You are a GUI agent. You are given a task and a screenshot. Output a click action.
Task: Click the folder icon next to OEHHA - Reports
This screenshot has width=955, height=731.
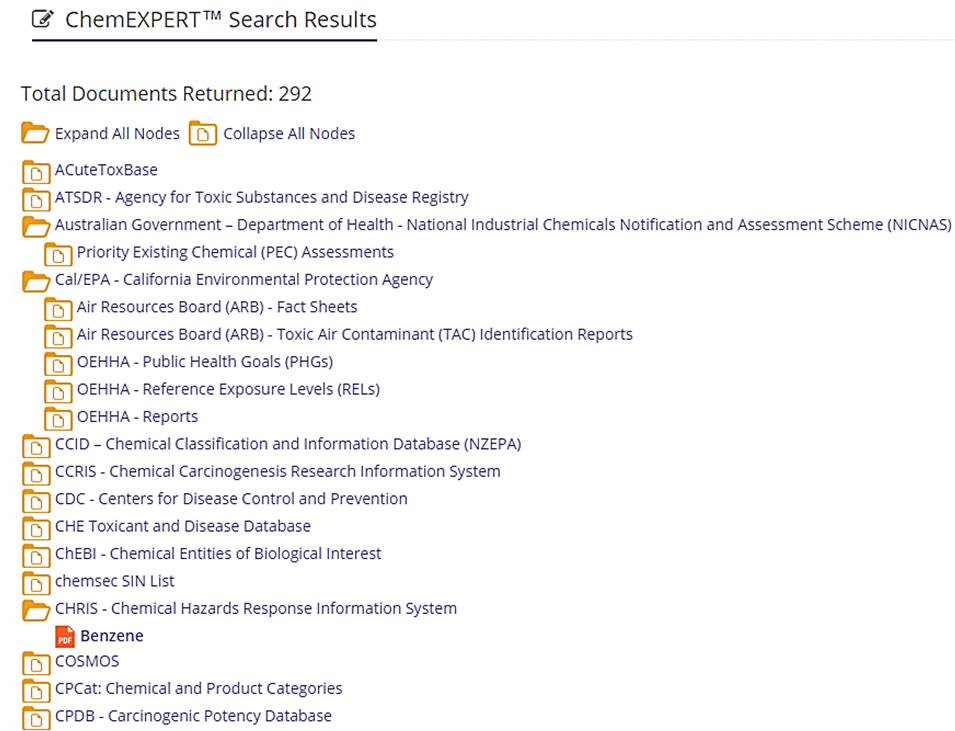pyautogui.click(x=58, y=418)
